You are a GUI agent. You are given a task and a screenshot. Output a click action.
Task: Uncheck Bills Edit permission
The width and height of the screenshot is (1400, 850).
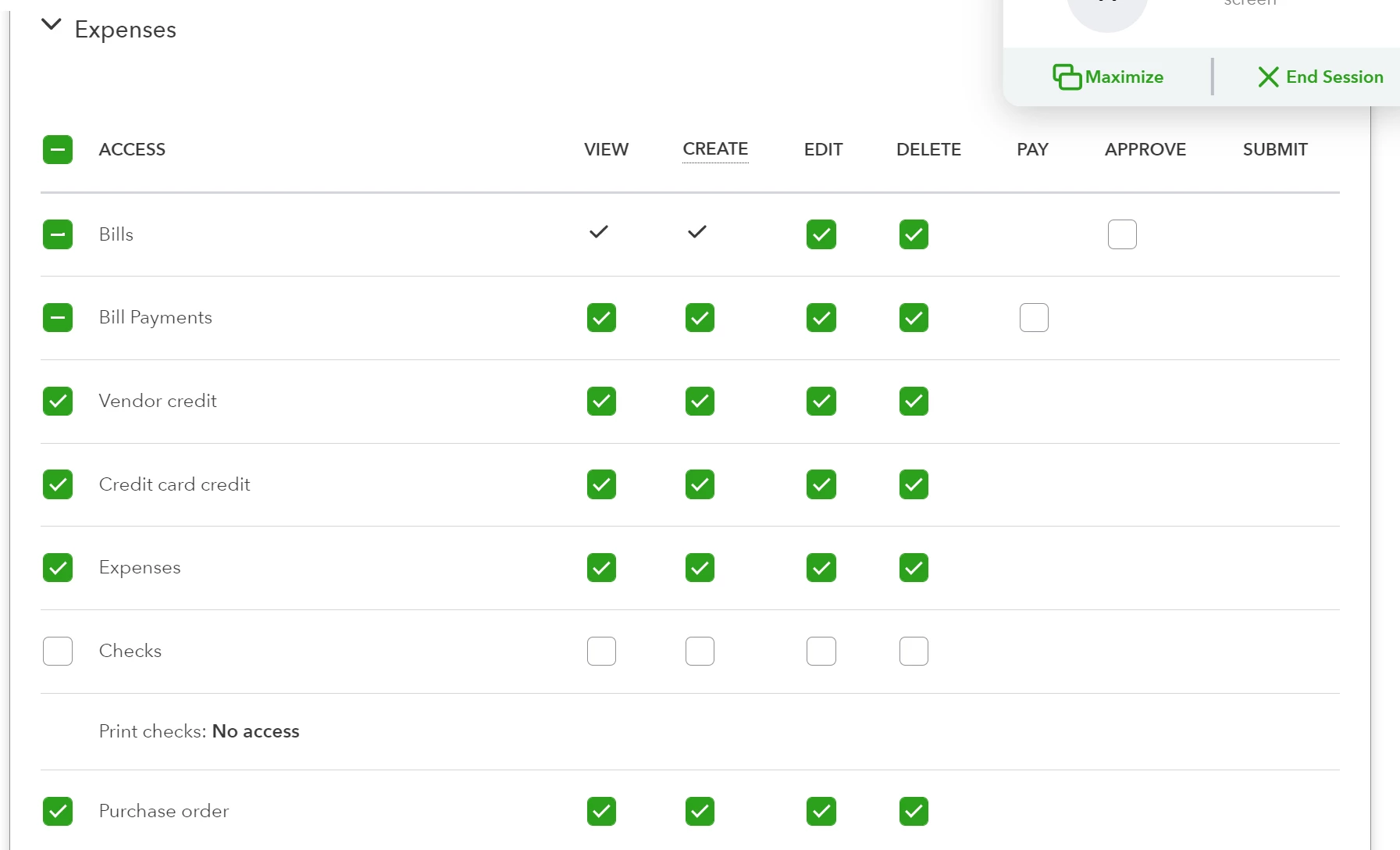821,234
